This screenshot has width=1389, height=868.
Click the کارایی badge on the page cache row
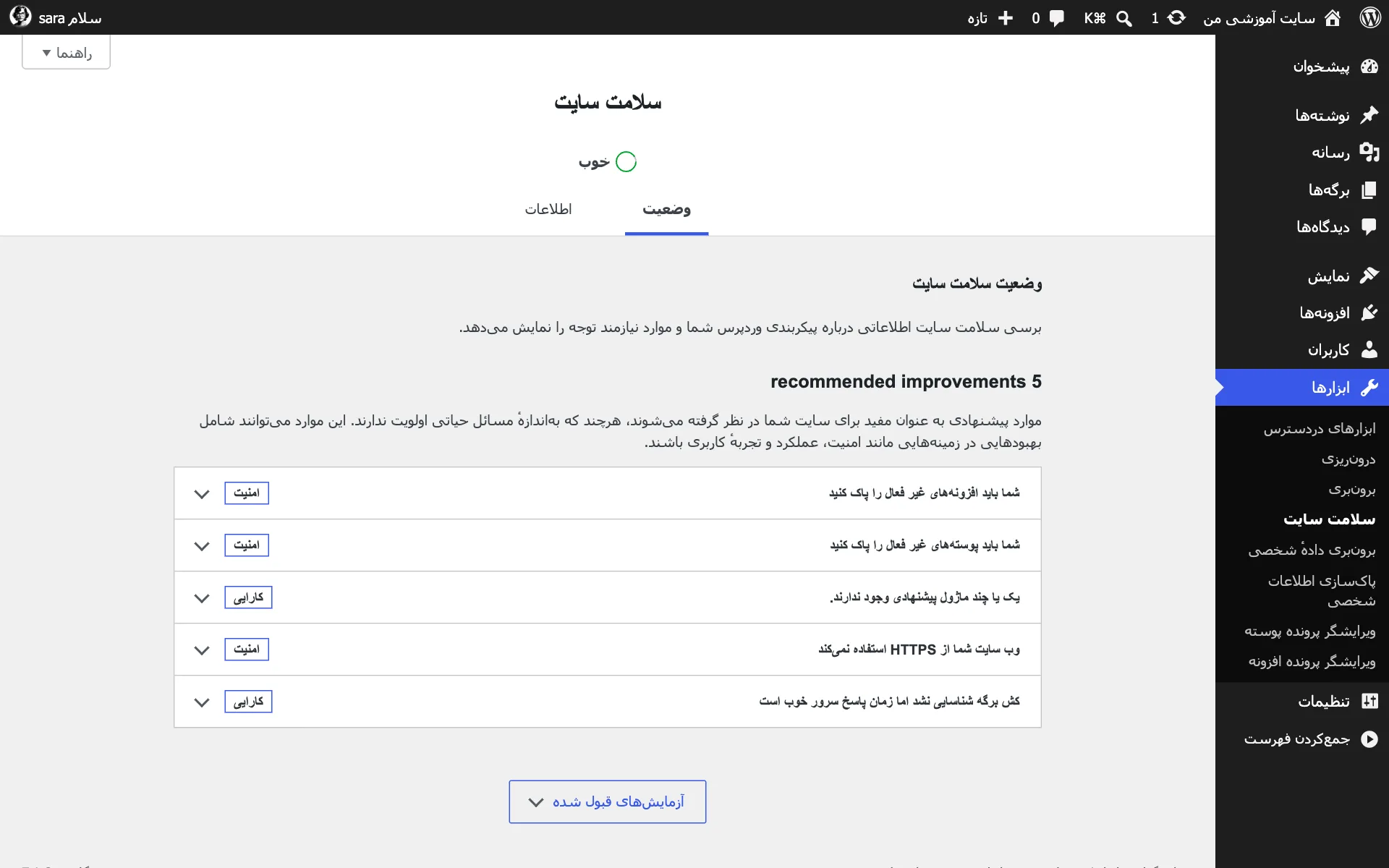coord(248,702)
